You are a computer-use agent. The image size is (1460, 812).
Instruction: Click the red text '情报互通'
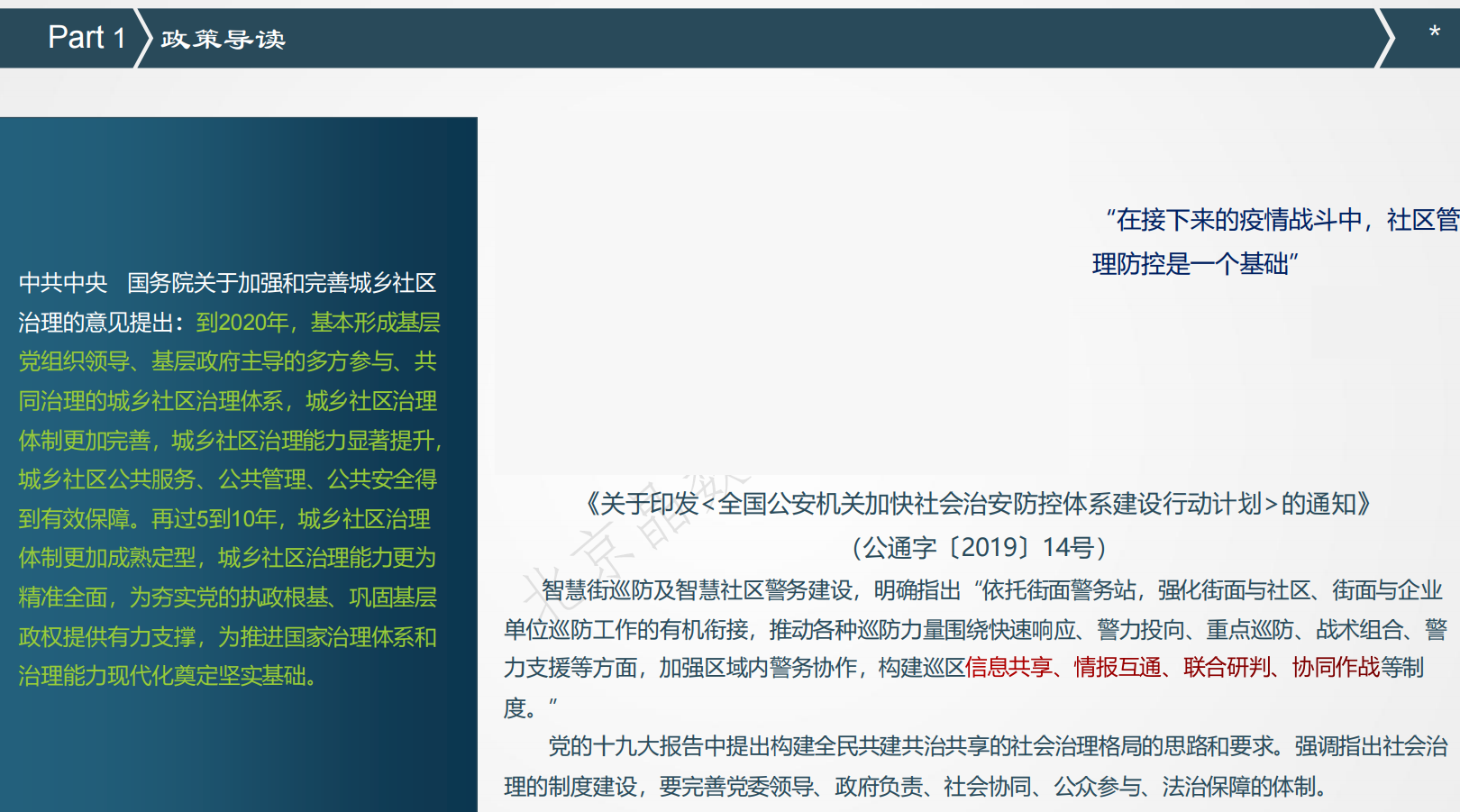tap(1118, 668)
